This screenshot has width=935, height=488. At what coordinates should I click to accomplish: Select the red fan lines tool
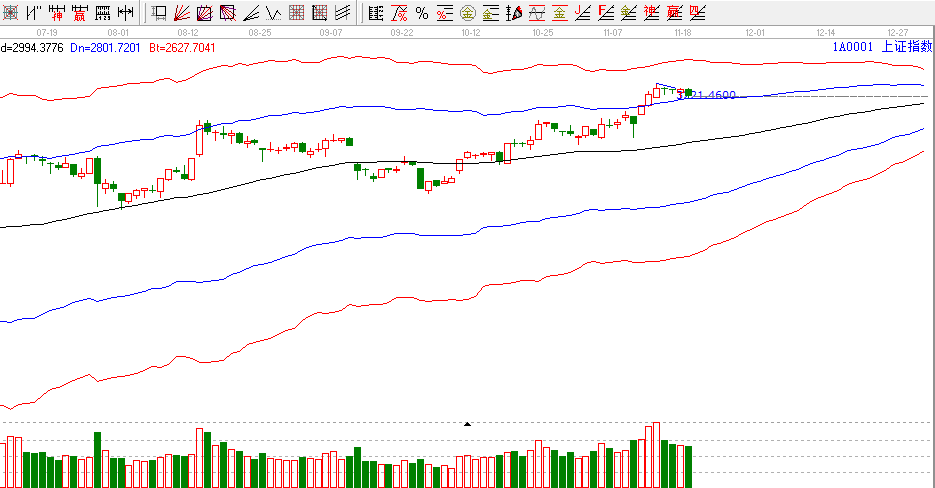(x=181, y=13)
